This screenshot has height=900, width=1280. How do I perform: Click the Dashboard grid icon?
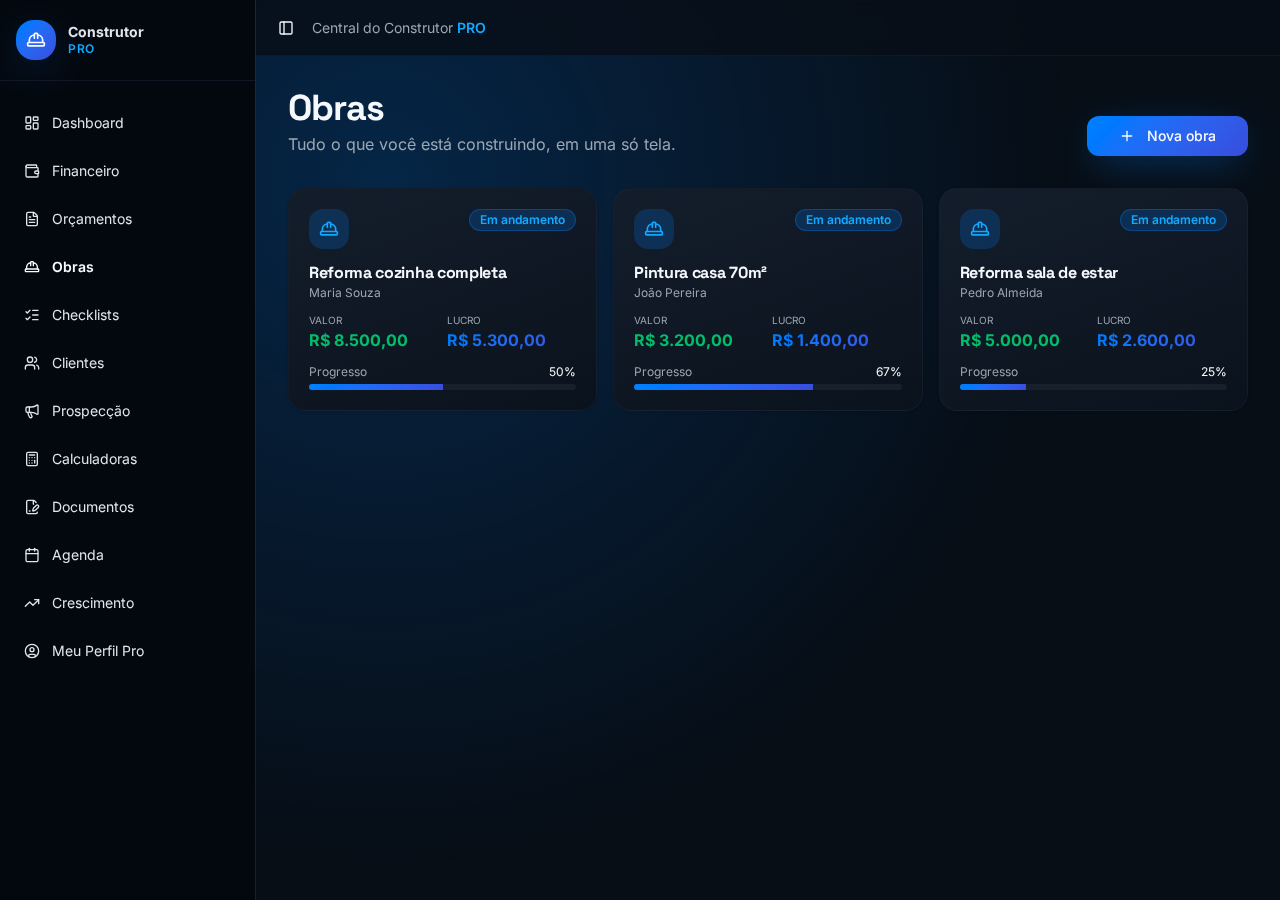tap(32, 123)
